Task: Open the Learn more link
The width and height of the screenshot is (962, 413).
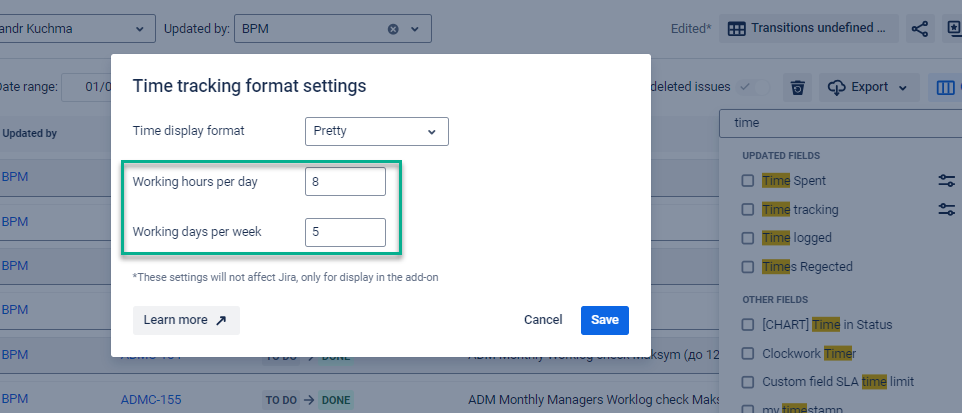Action: [186, 320]
